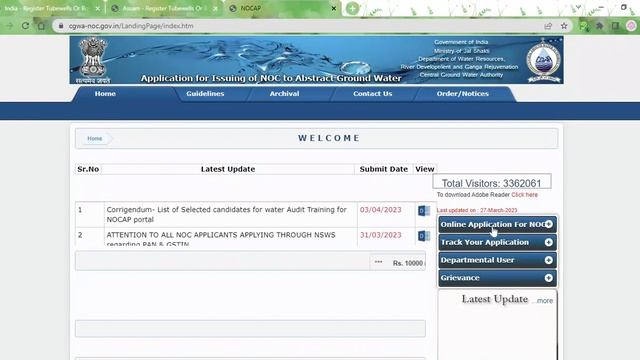
Task: Click the Online Application For NOC button
Action: [x=497, y=224]
